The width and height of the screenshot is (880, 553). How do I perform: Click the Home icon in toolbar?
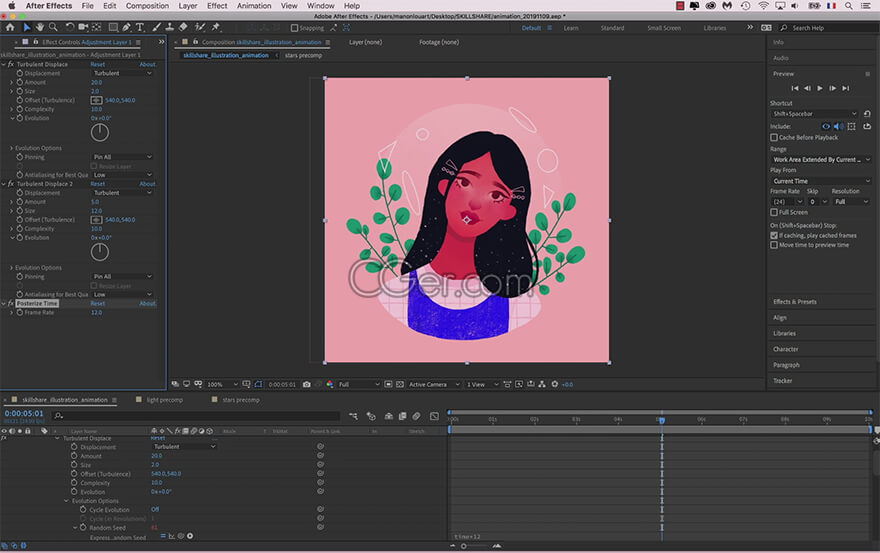pyautogui.click(x=10, y=27)
